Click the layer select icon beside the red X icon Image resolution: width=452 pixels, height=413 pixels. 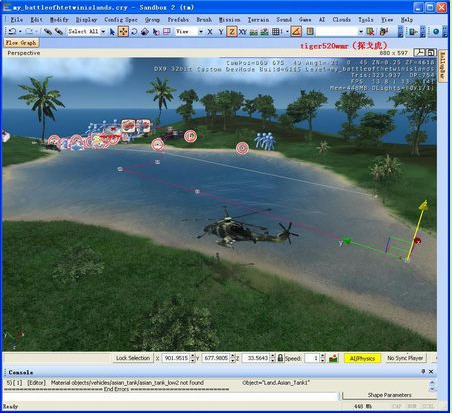point(384,32)
